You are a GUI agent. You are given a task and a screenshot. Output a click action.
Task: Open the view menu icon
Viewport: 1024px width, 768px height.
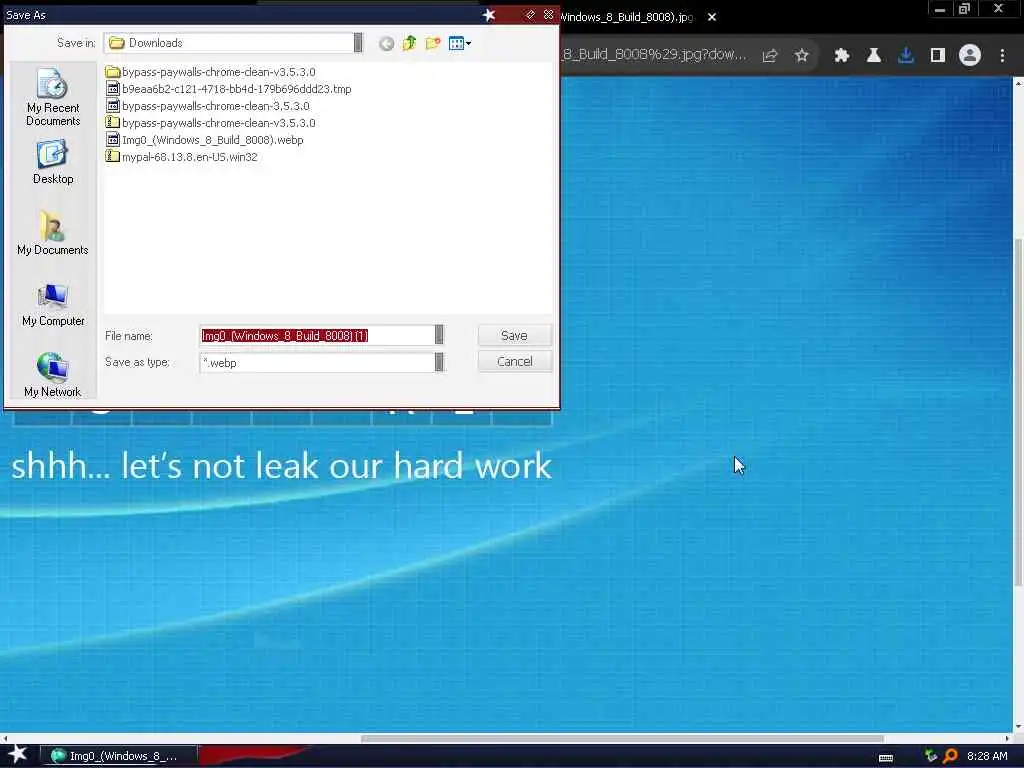[460, 44]
